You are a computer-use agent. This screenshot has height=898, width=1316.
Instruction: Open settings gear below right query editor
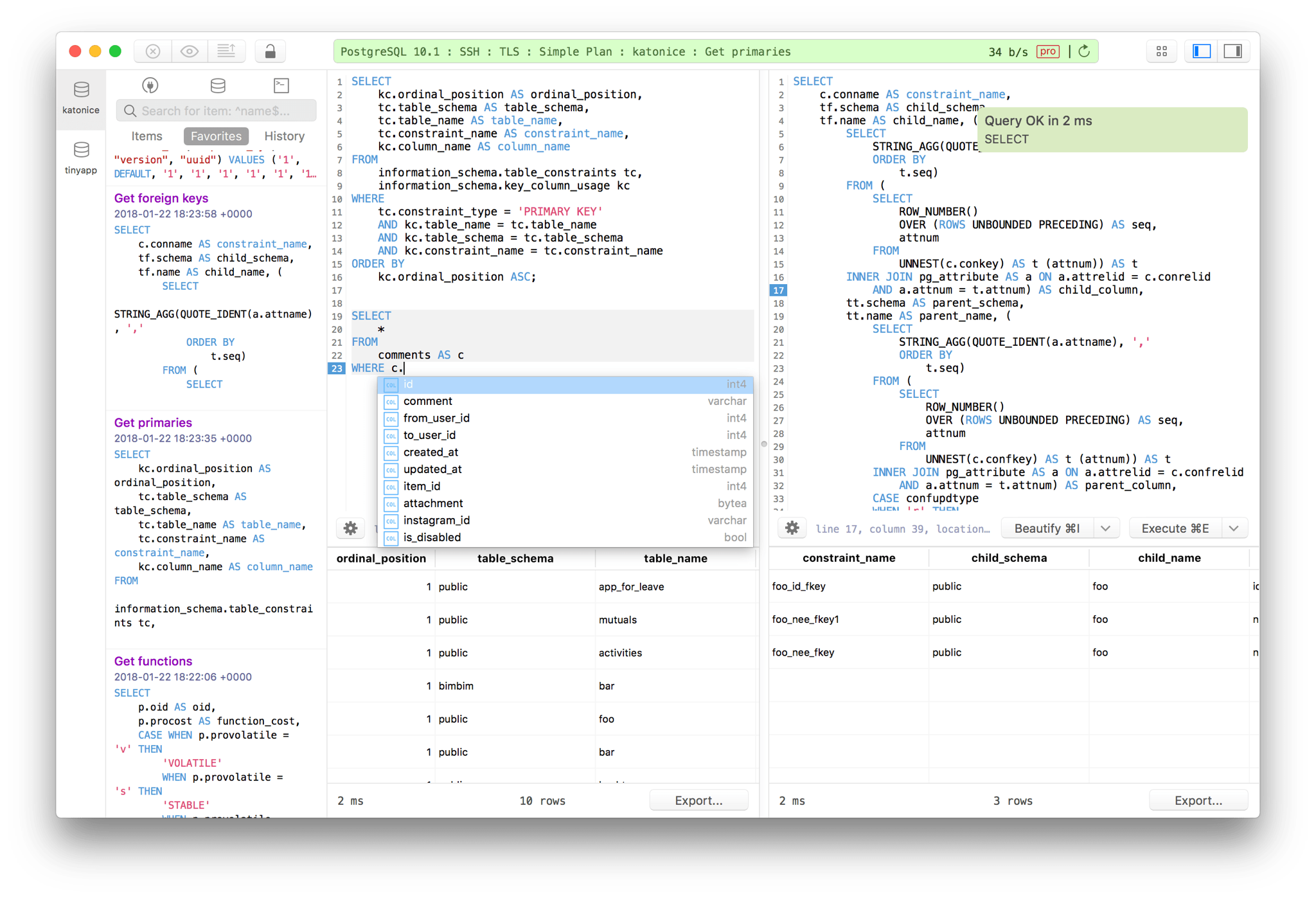click(792, 528)
